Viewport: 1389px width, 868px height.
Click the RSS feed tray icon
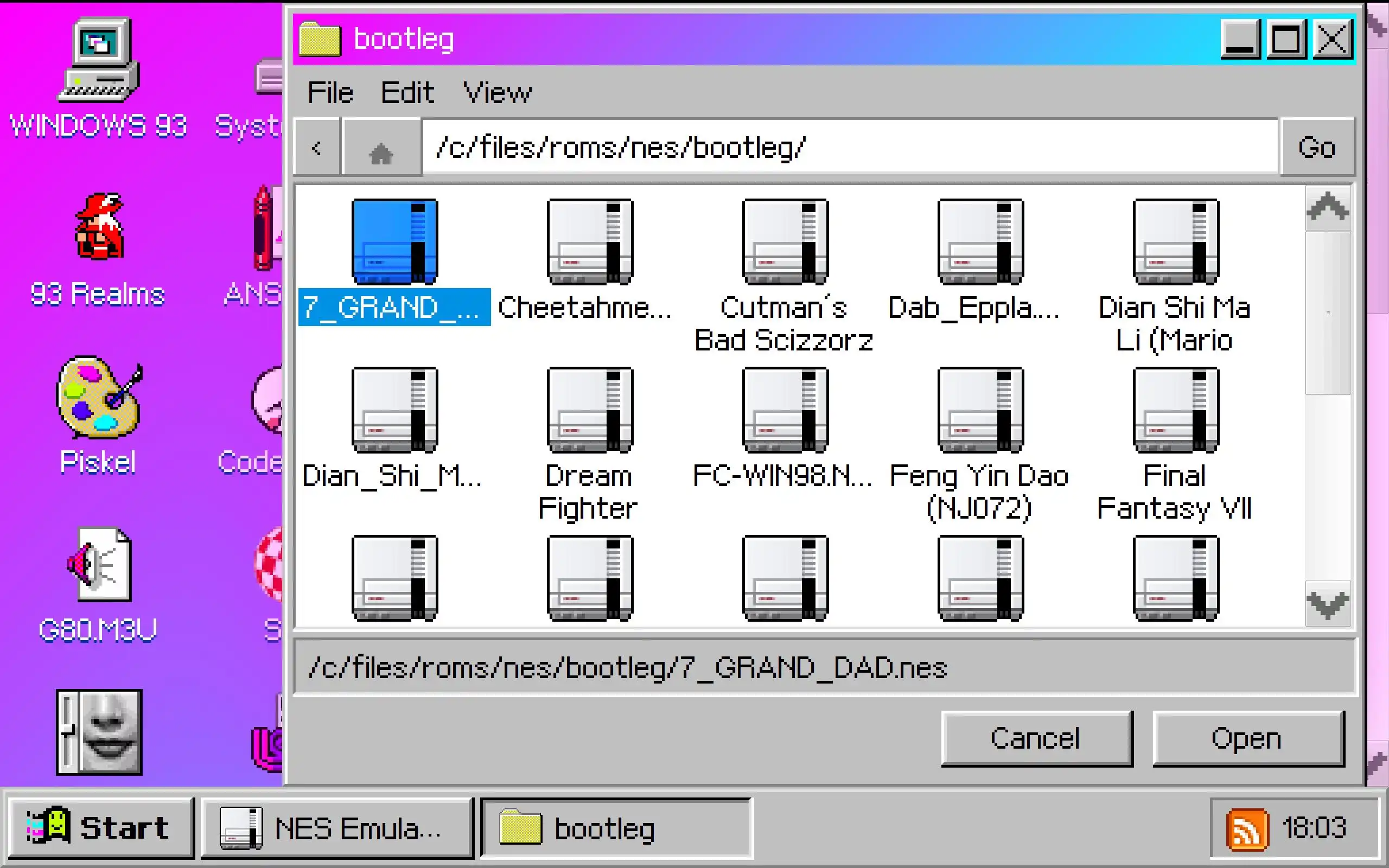click(x=1247, y=828)
